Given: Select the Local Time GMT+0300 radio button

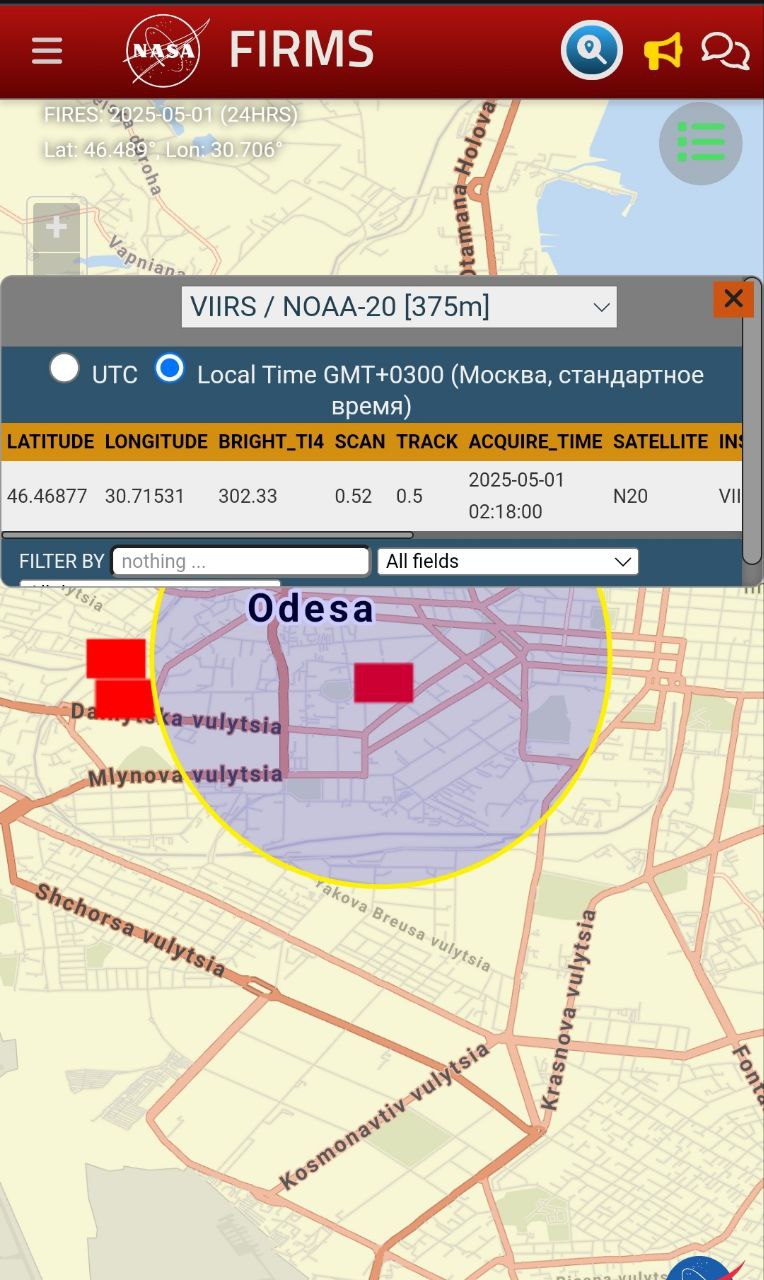Looking at the screenshot, I should 170,368.
